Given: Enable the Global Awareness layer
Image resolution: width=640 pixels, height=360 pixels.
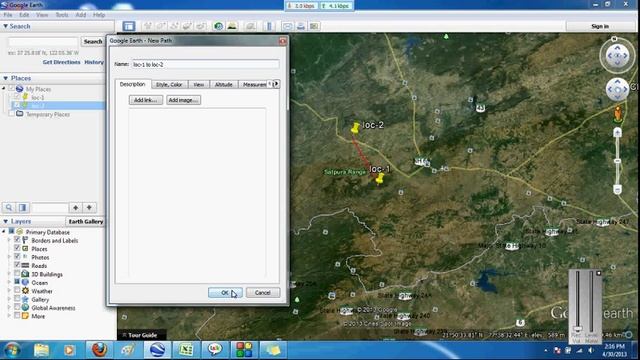Looking at the screenshot, I should (17, 307).
